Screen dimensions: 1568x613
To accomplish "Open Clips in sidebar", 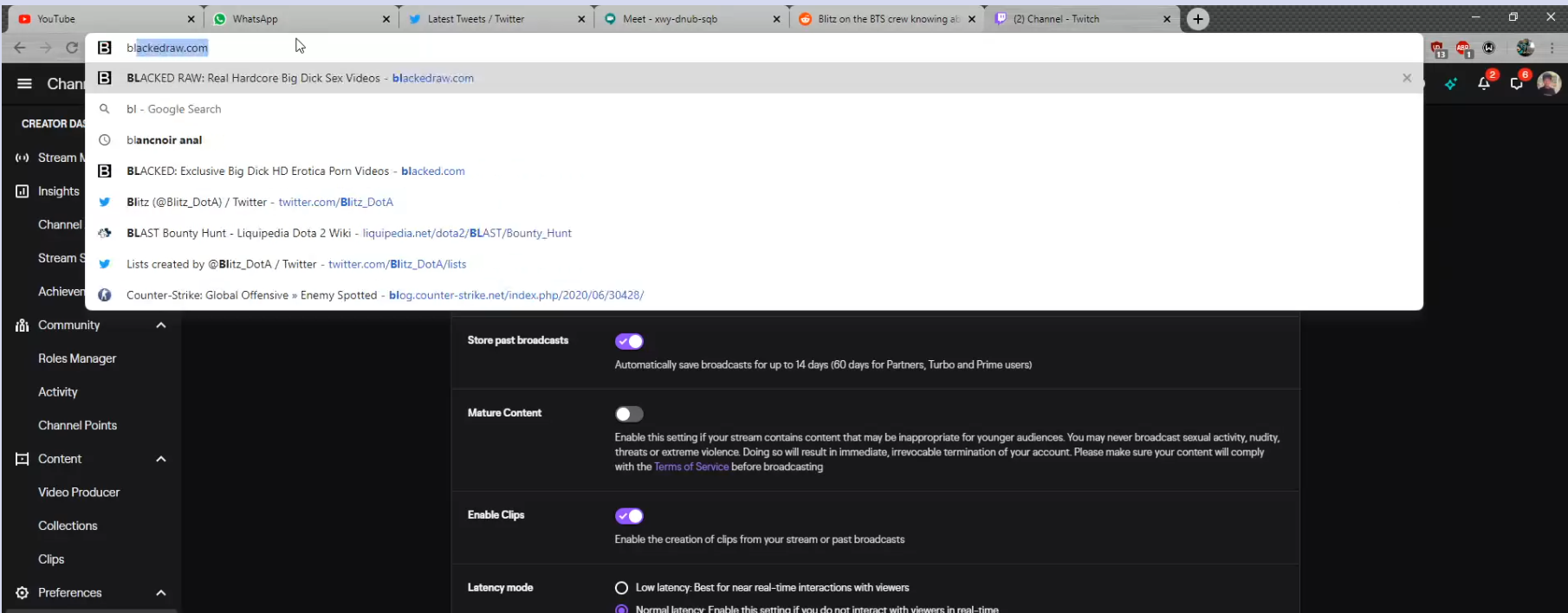I will tap(51, 559).
